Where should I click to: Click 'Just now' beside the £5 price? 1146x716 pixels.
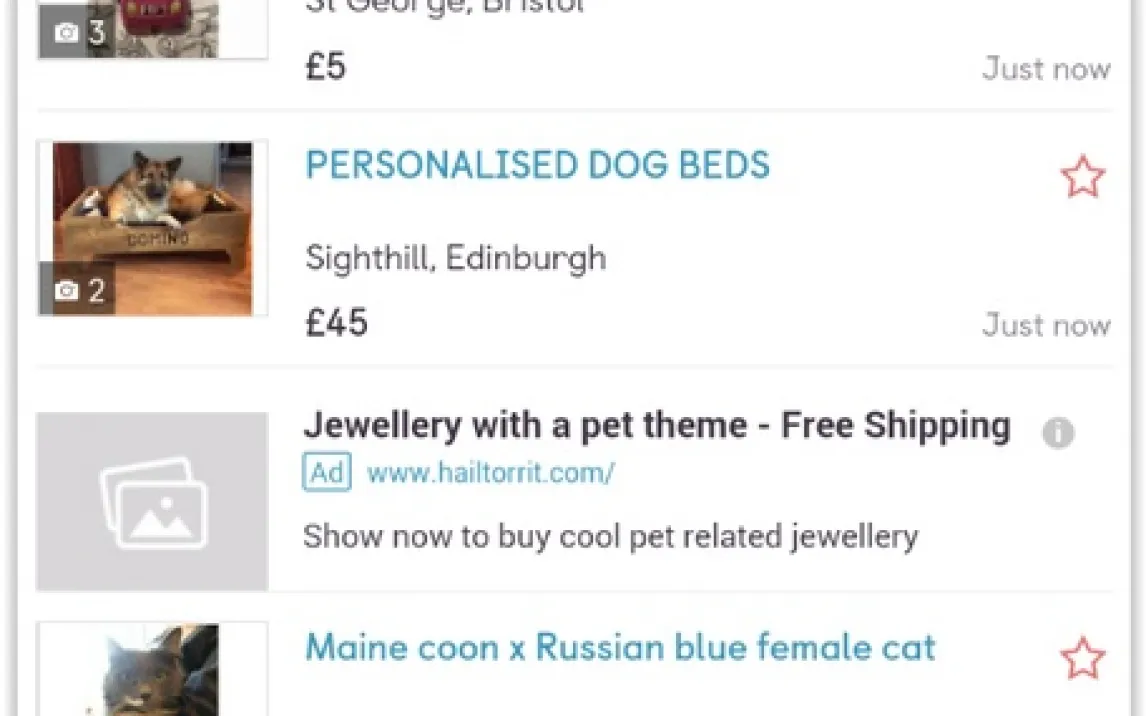pyautogui.click(x=1046, y=69)
